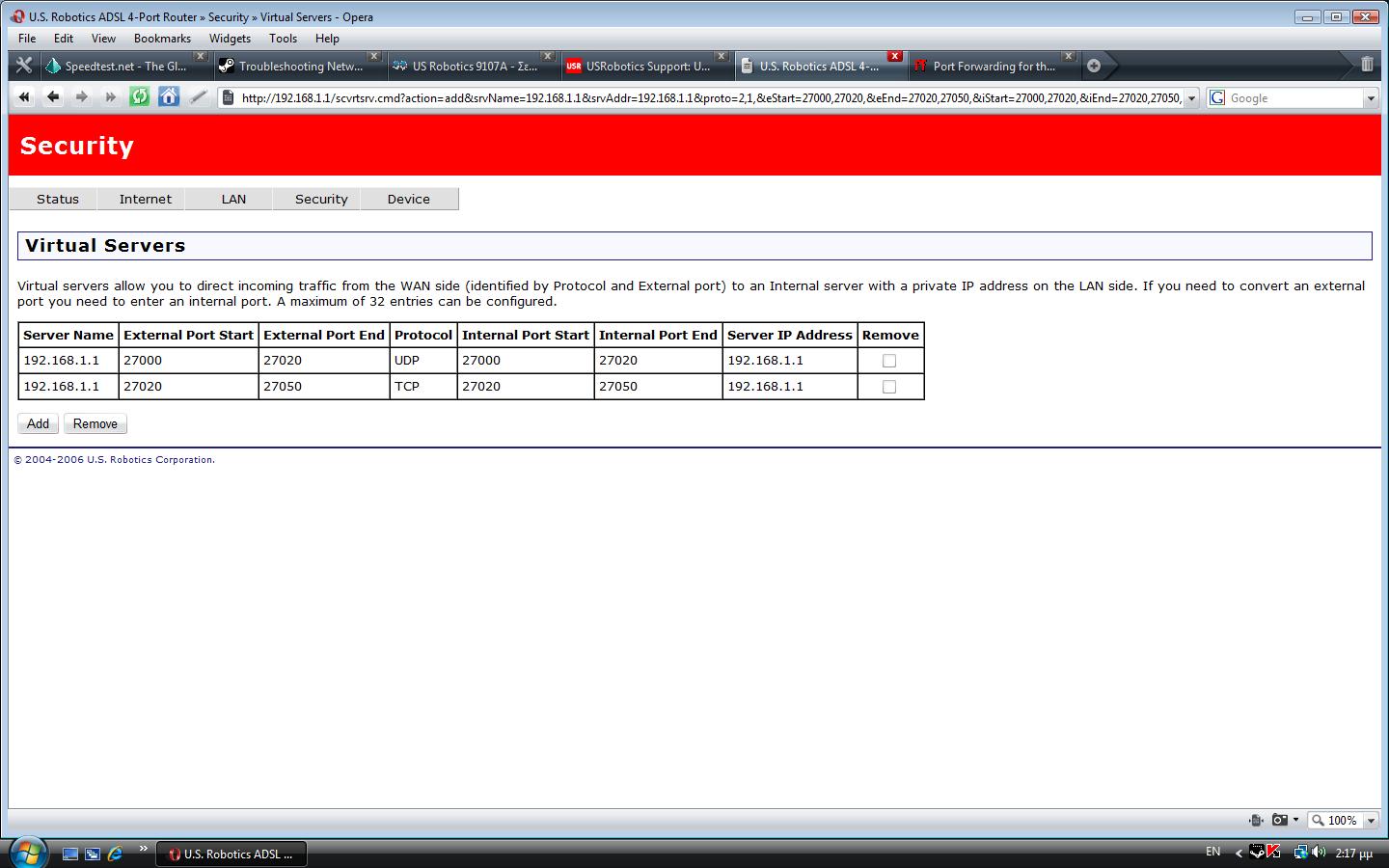The image size is (1389, 868).
Task: Click the Kaspersky tray icon
Action: pyautogui.click(x=1273, y=852)
